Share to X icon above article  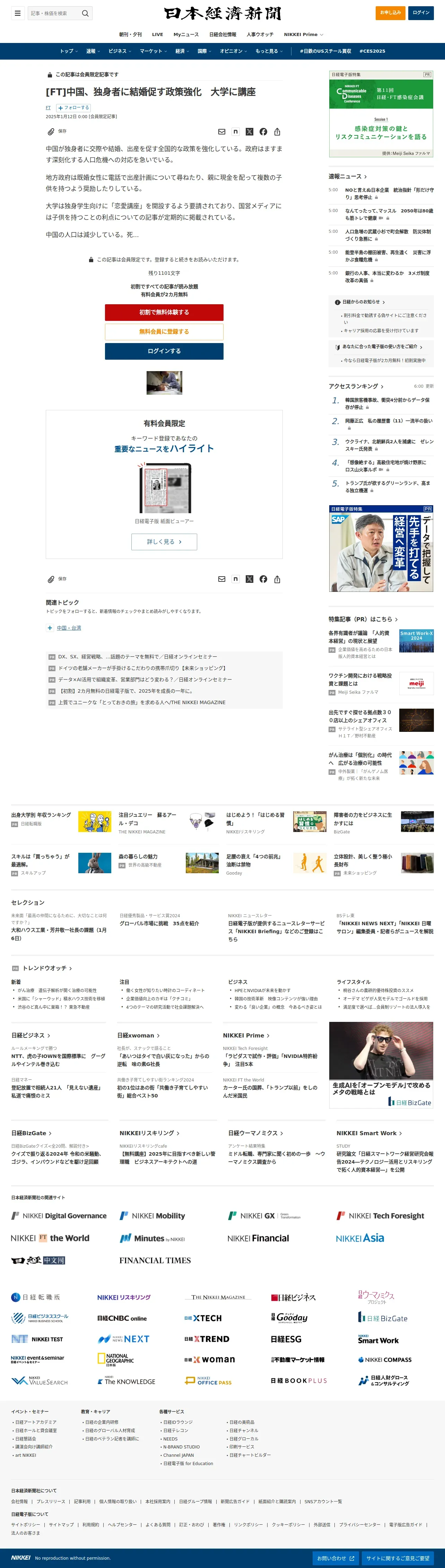pyautogui.click(x=250, y=131)
